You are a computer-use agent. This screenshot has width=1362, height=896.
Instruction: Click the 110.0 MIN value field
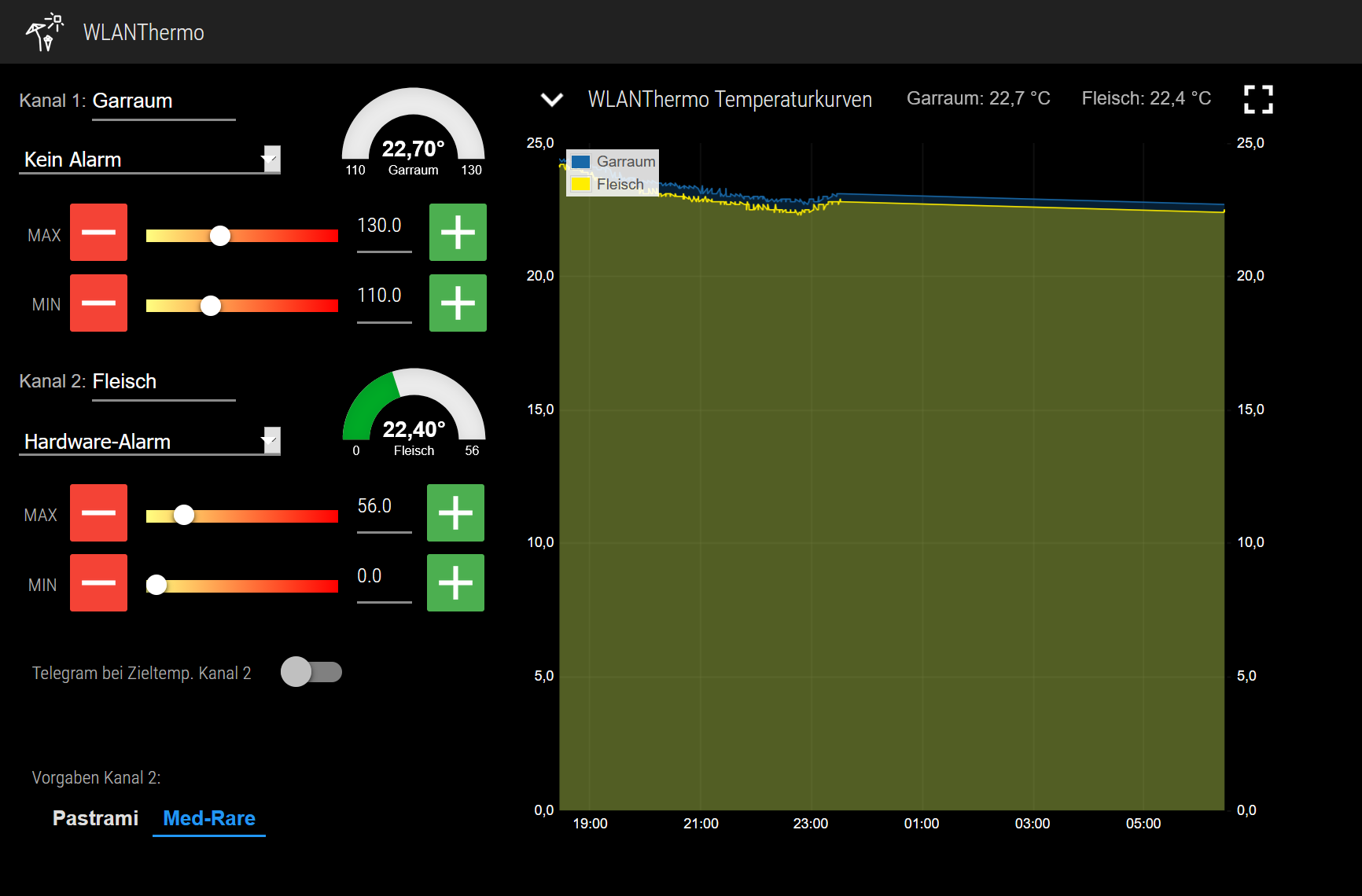pos(385,302)
